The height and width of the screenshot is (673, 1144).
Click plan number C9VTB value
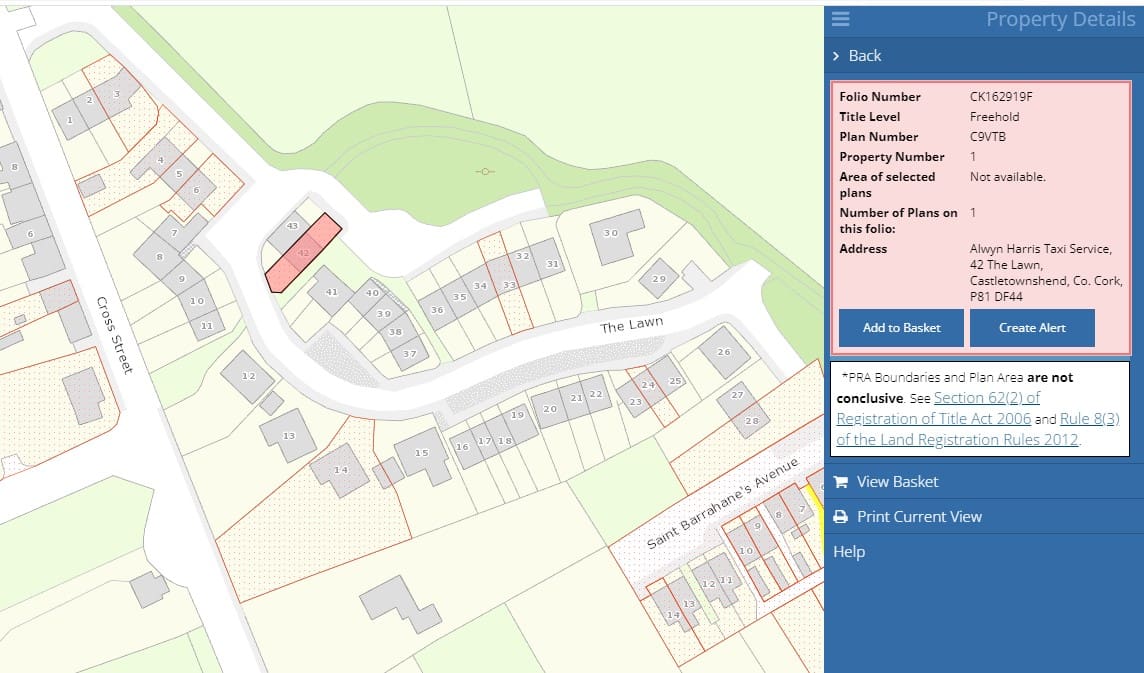(x=988, y=136)
